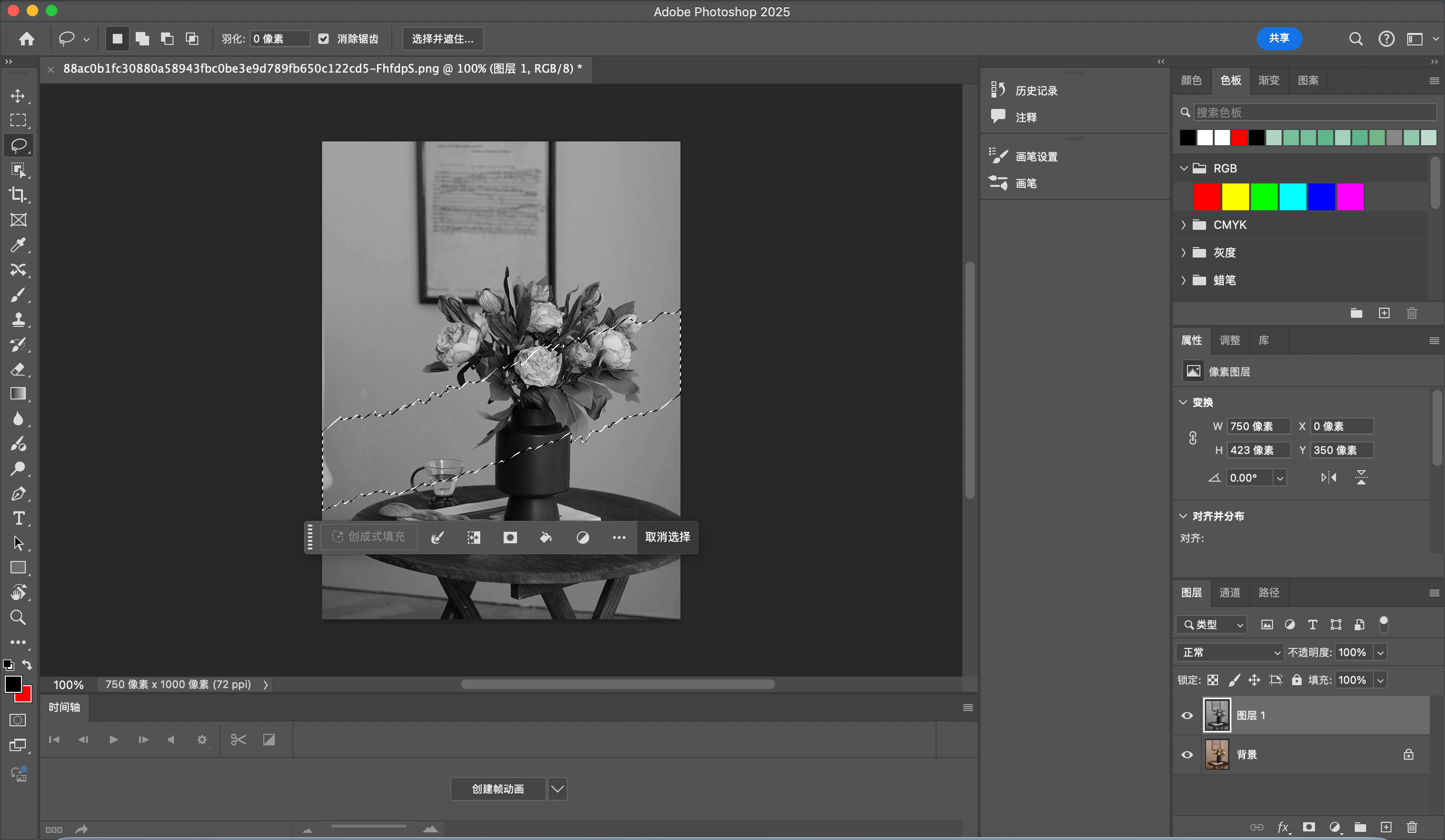Expand the CMYK swatch folder
The height and width of the screenshot is (840, 1445).
(x=1183, y=225)
